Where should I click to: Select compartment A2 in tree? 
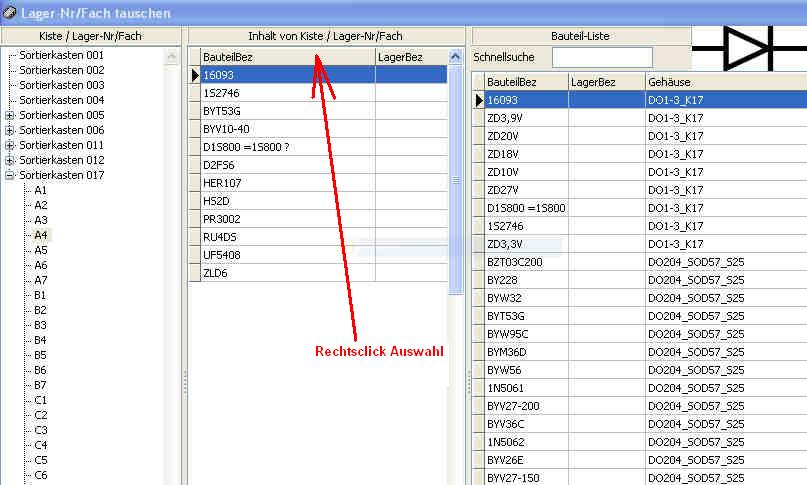(41, 205)
